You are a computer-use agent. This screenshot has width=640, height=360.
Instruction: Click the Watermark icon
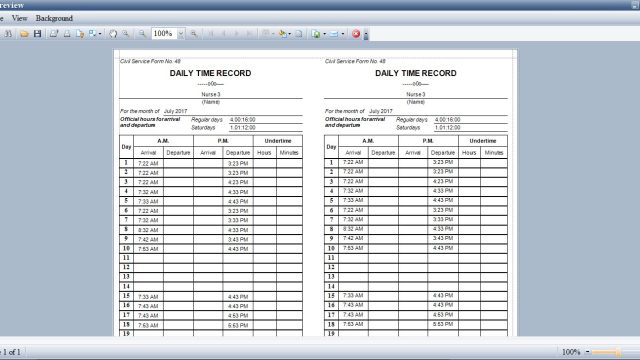click(x=299, y=34)
